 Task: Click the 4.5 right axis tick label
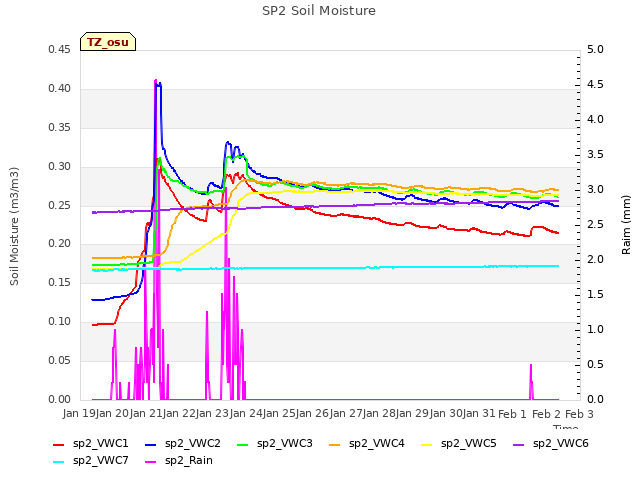(595, 84)
